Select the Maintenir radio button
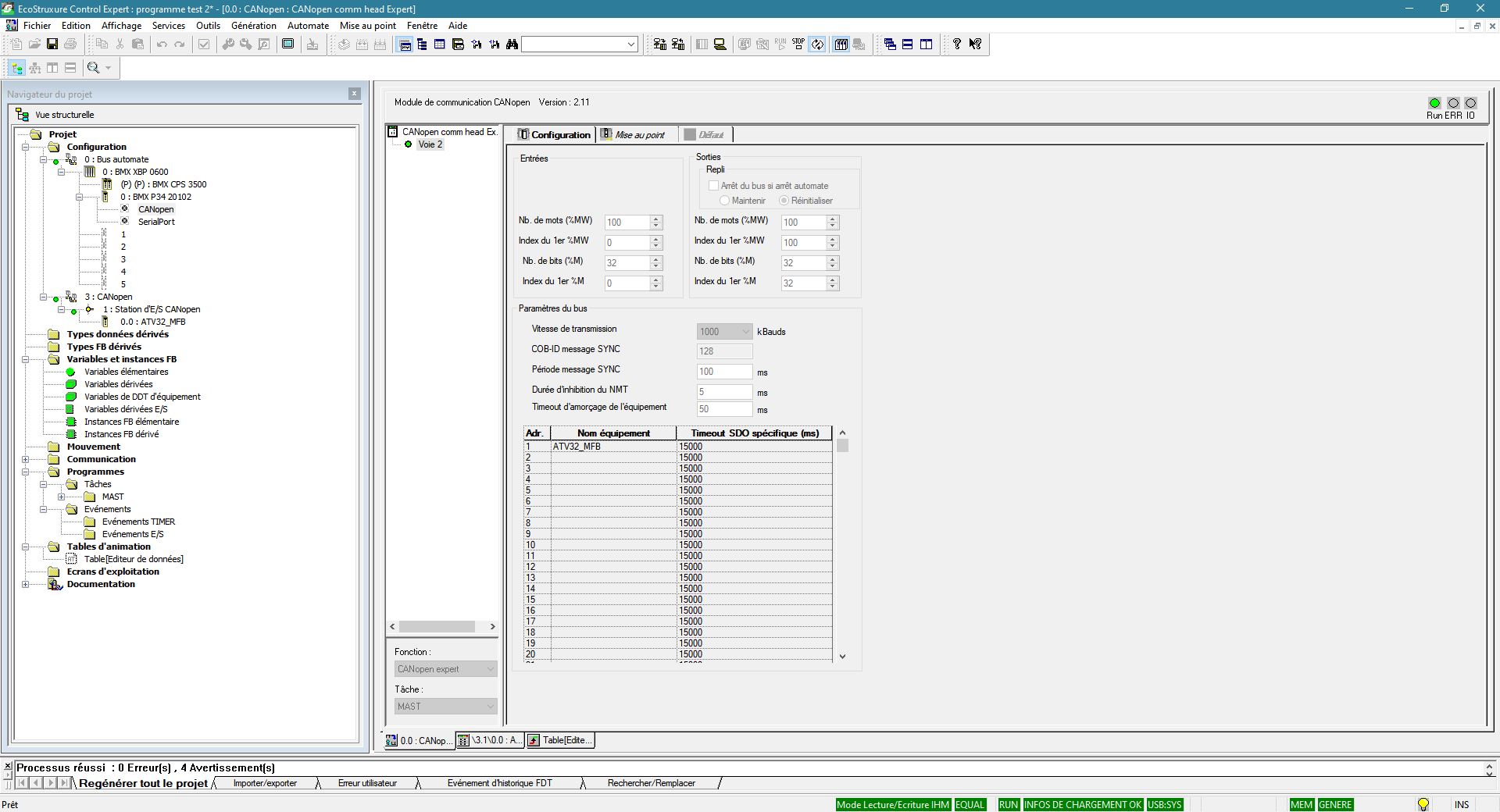This screenshot has width=1500, height=812. (724, 201)
